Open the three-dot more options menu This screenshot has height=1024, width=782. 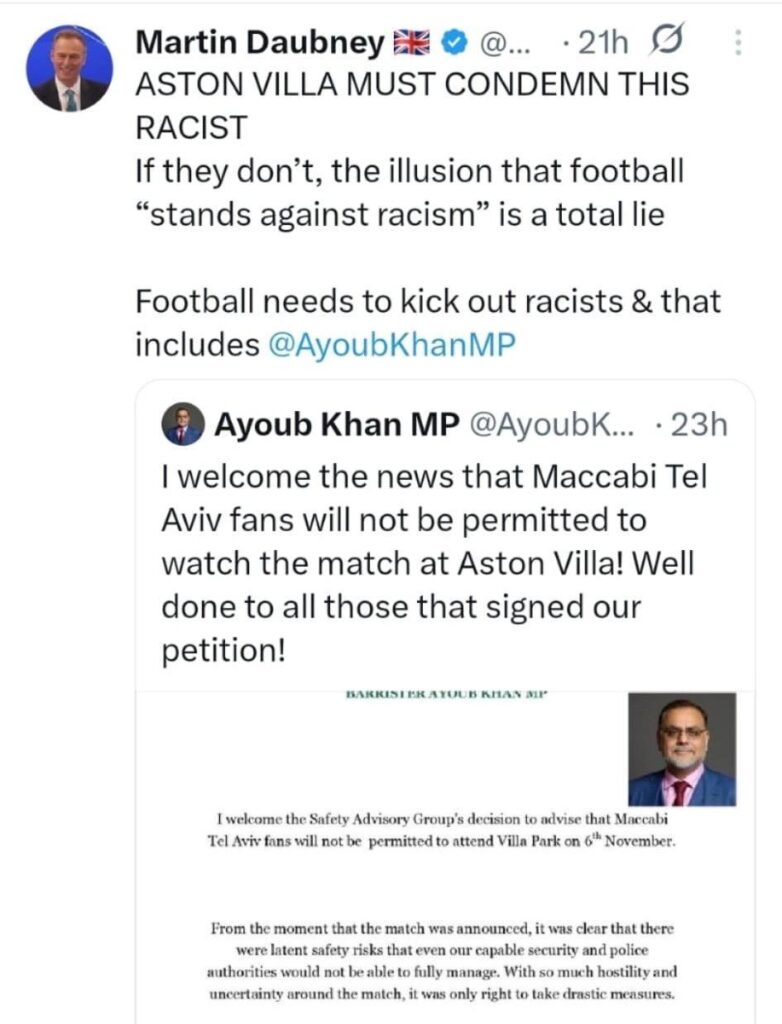(x=738, y=42)
